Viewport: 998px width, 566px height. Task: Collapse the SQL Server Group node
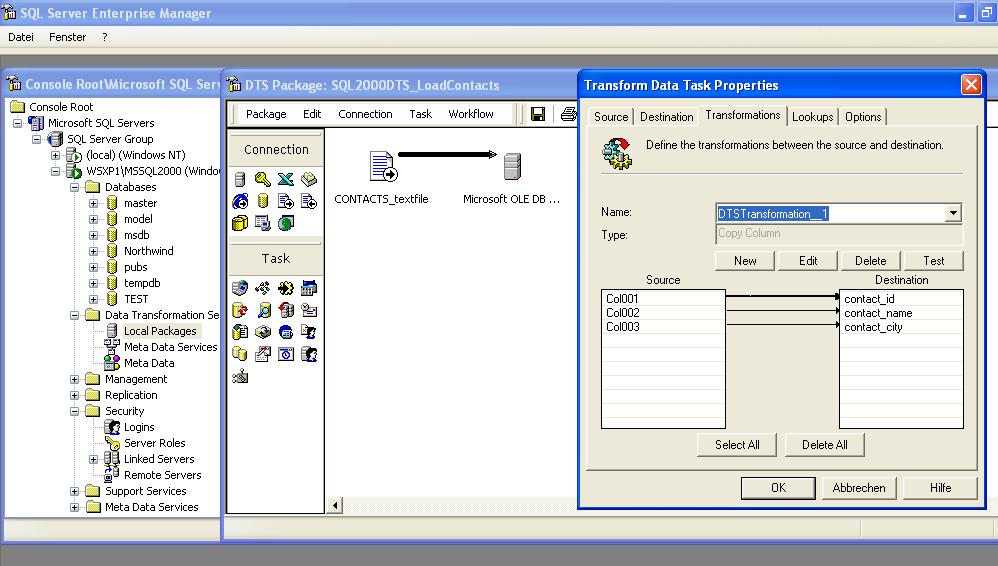click(x=37, y=139)
